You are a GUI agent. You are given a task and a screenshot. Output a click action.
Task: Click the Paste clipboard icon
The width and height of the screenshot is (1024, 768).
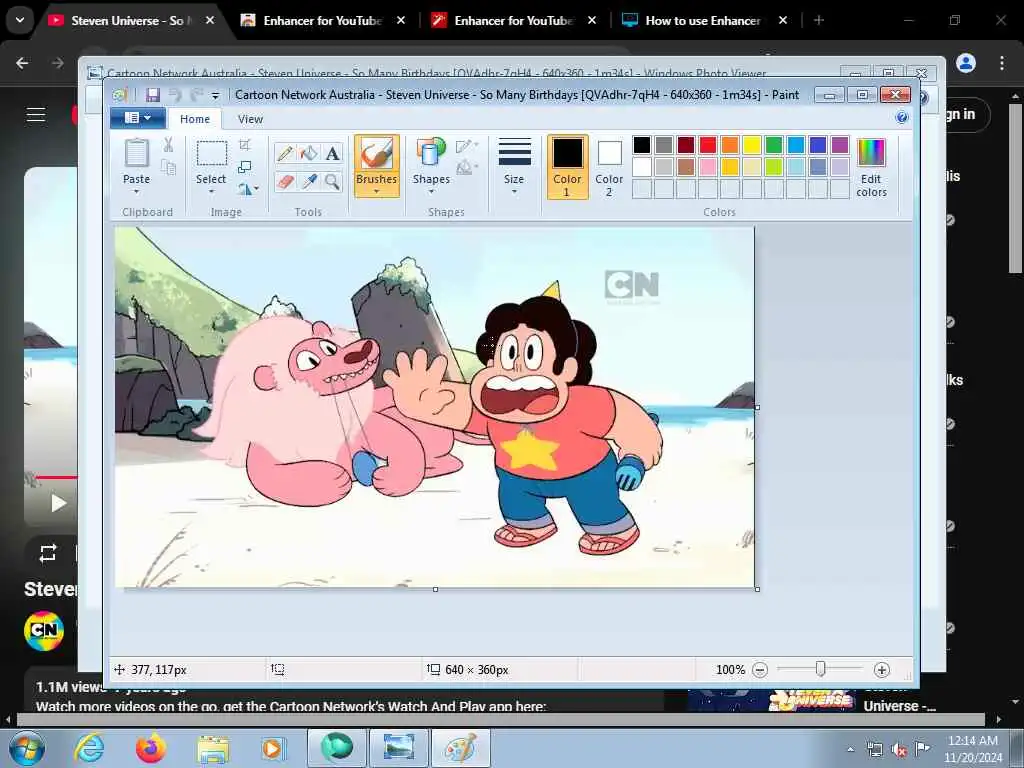pos(136,153)
